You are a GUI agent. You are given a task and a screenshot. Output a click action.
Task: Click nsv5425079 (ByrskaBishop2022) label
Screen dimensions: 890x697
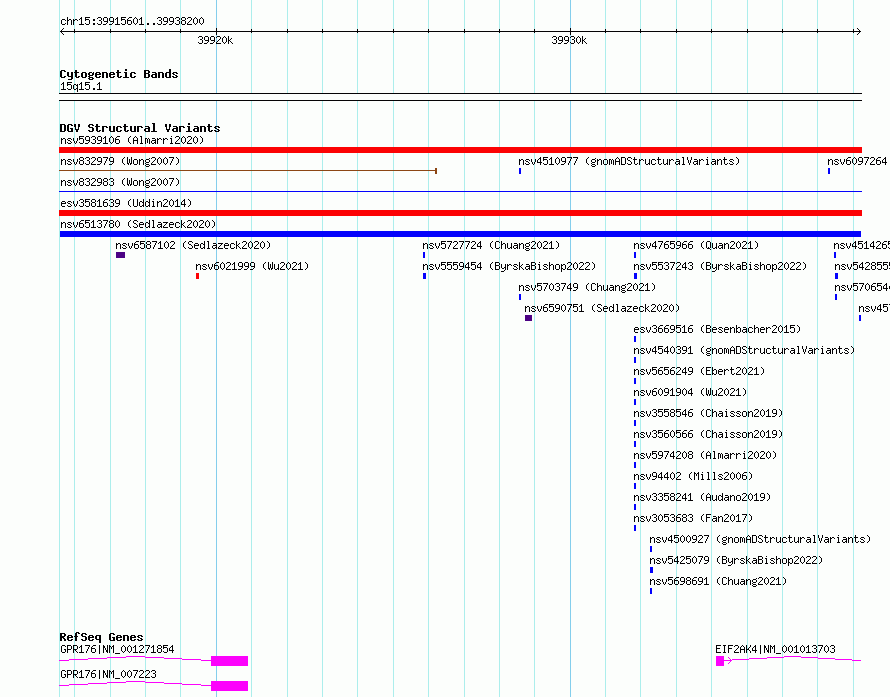(x=736, y=560)
